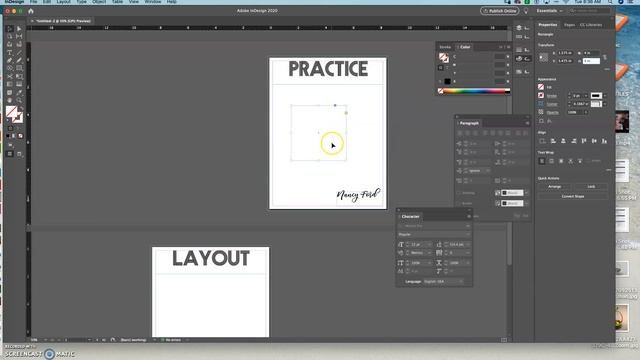640x360 pixels.
Task: Open the Window menu
Action: [153, 2]
